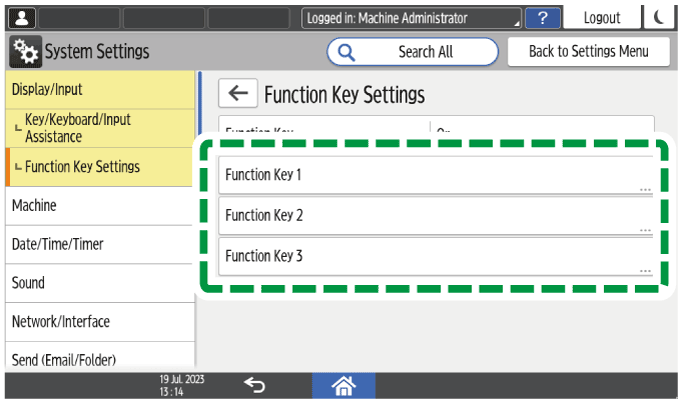Image resolution: width=680 pixels, height=404 pixels.
Task: Click the user profile icon at top left
Action: click(19, 17)
